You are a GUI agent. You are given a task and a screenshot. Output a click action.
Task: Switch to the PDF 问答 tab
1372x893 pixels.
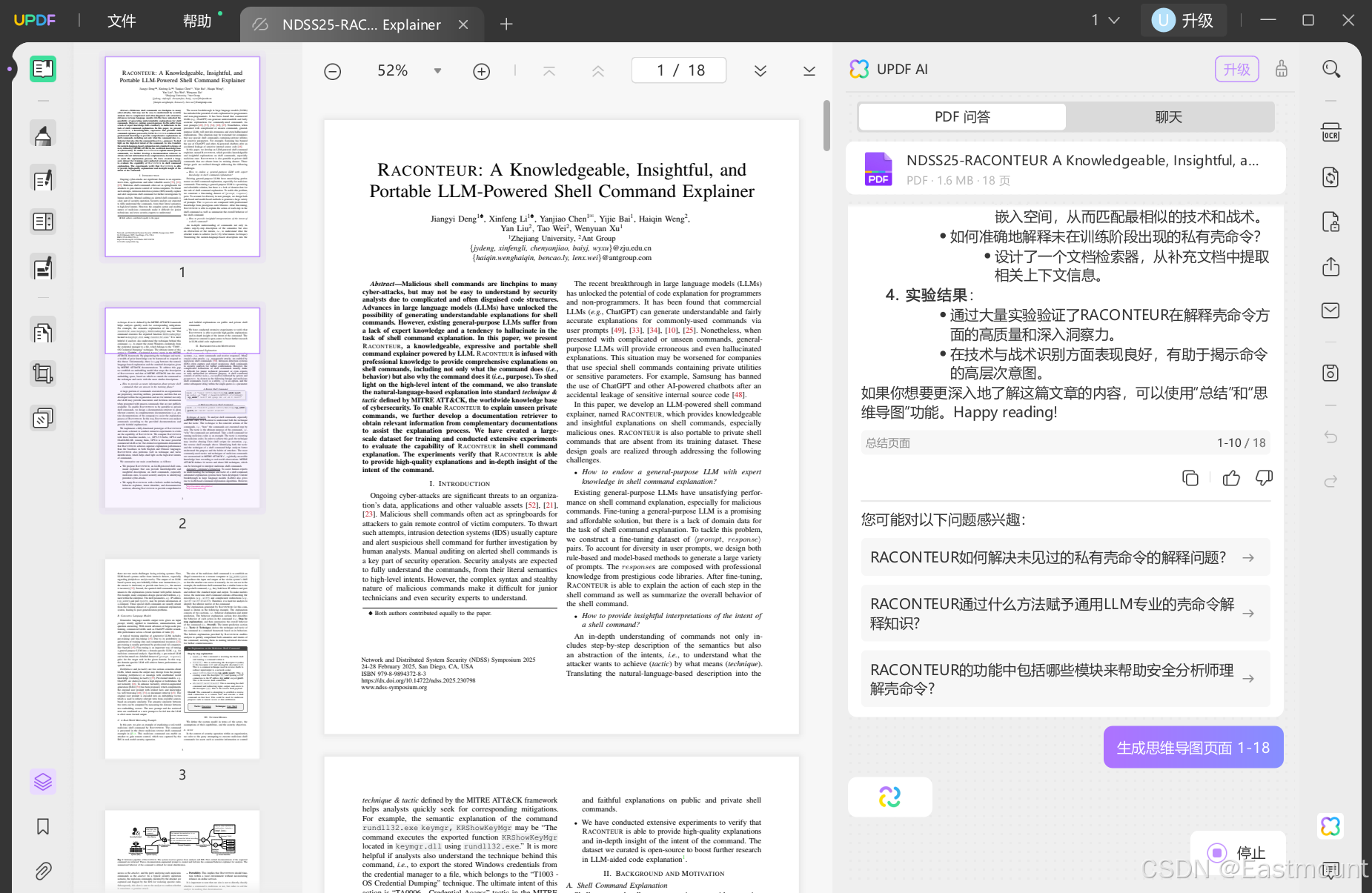(x=962, y=117)
